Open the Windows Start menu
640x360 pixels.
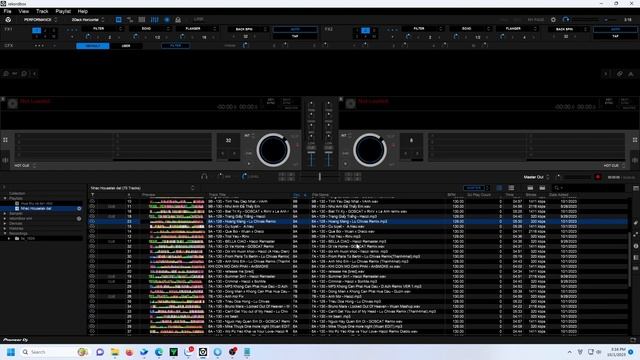[11, 352]
